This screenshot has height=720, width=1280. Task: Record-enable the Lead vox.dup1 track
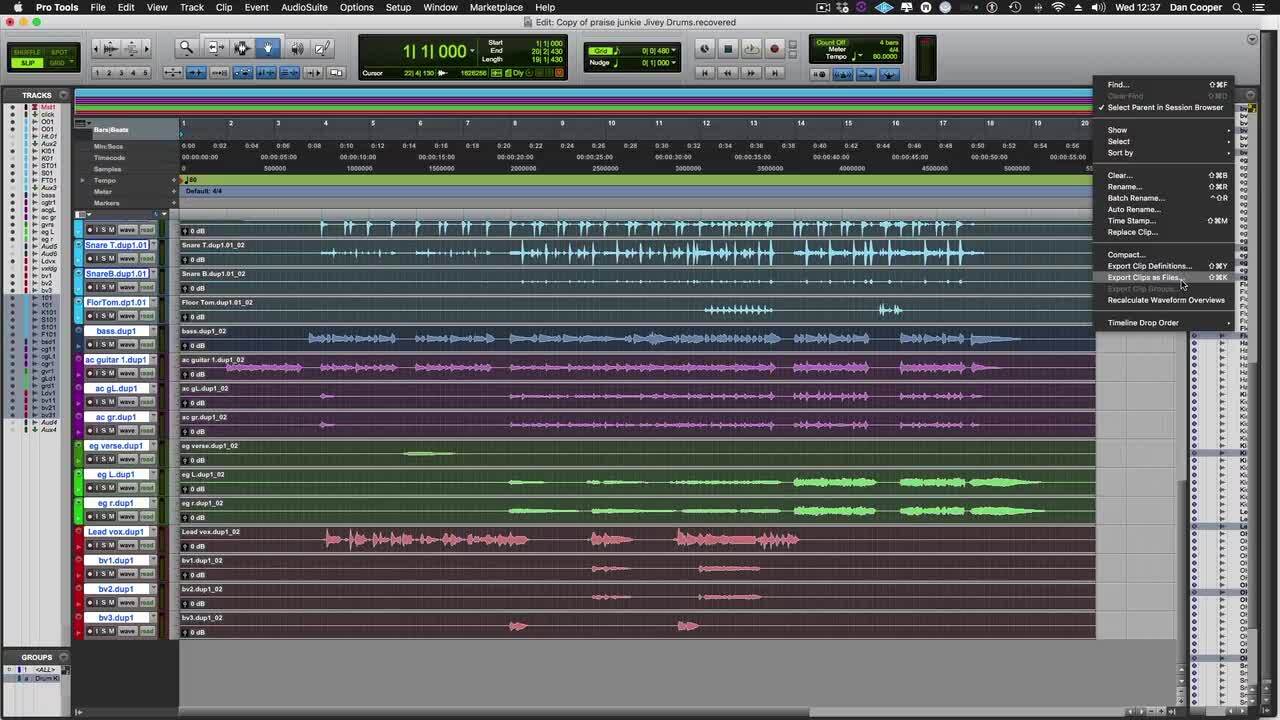click(x=89, y=546)
